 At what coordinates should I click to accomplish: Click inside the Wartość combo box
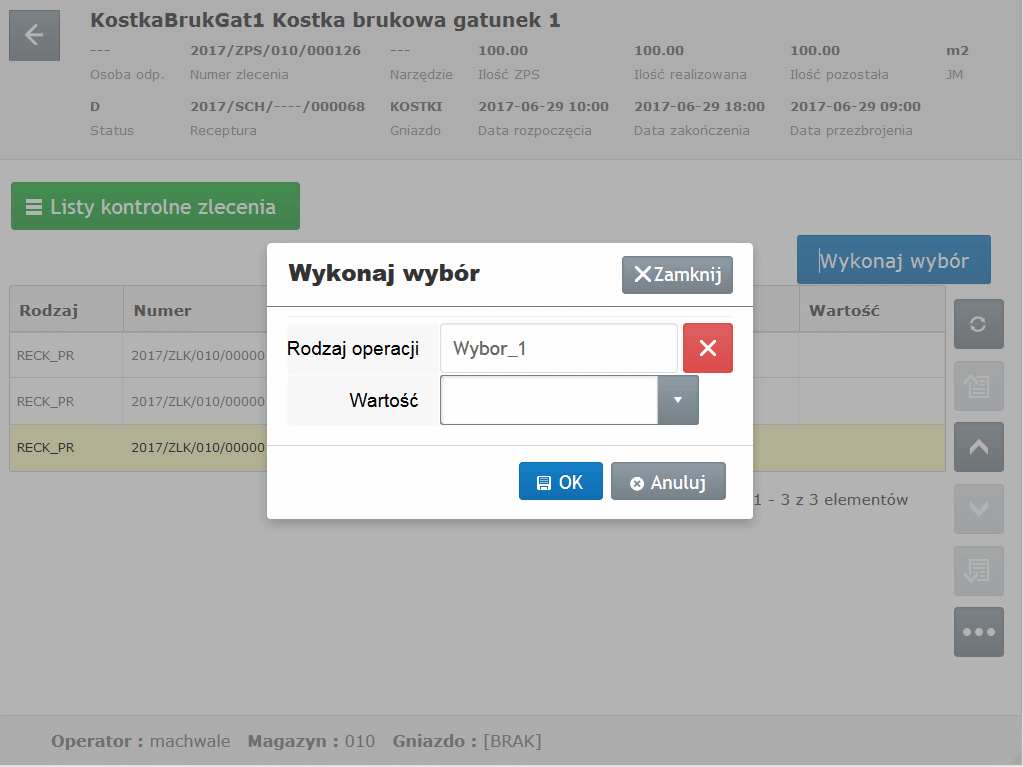click(549, 400)
